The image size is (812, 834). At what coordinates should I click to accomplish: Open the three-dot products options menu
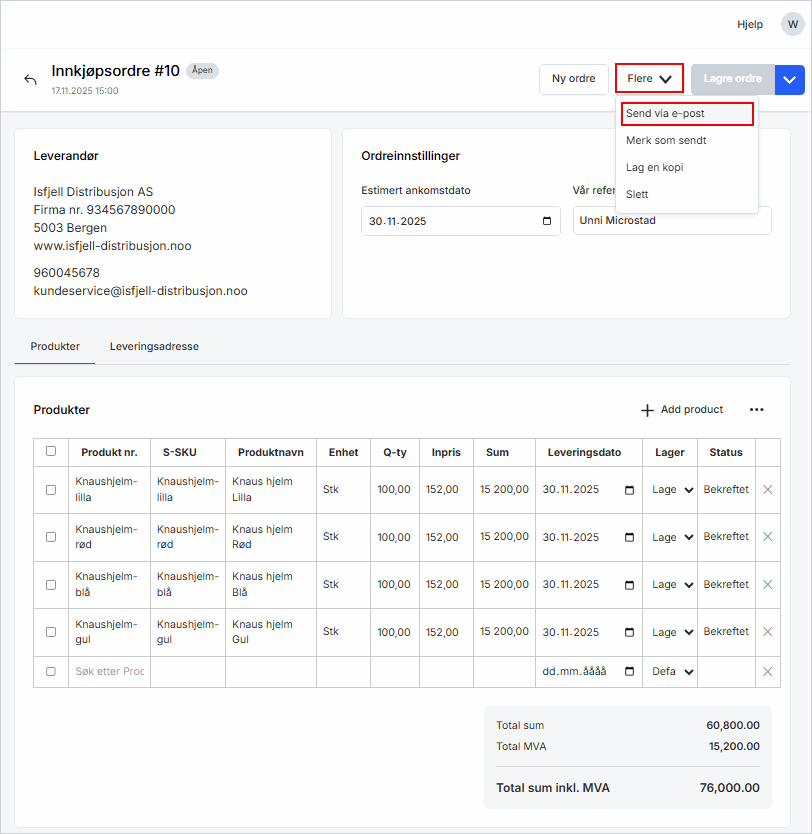[x=756, y=410]
